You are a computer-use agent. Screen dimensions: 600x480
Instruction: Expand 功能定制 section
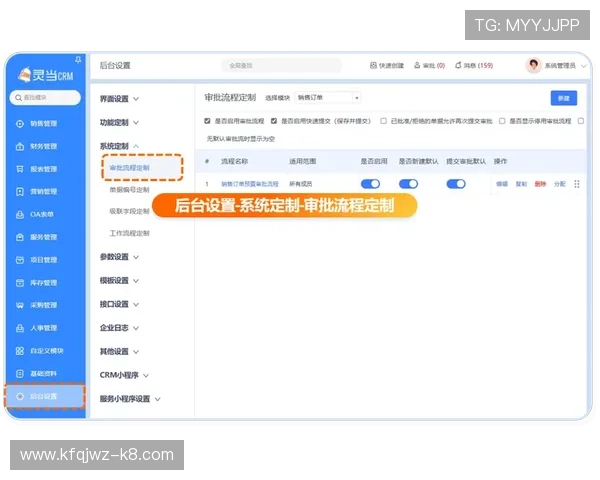tap(119, 122)
